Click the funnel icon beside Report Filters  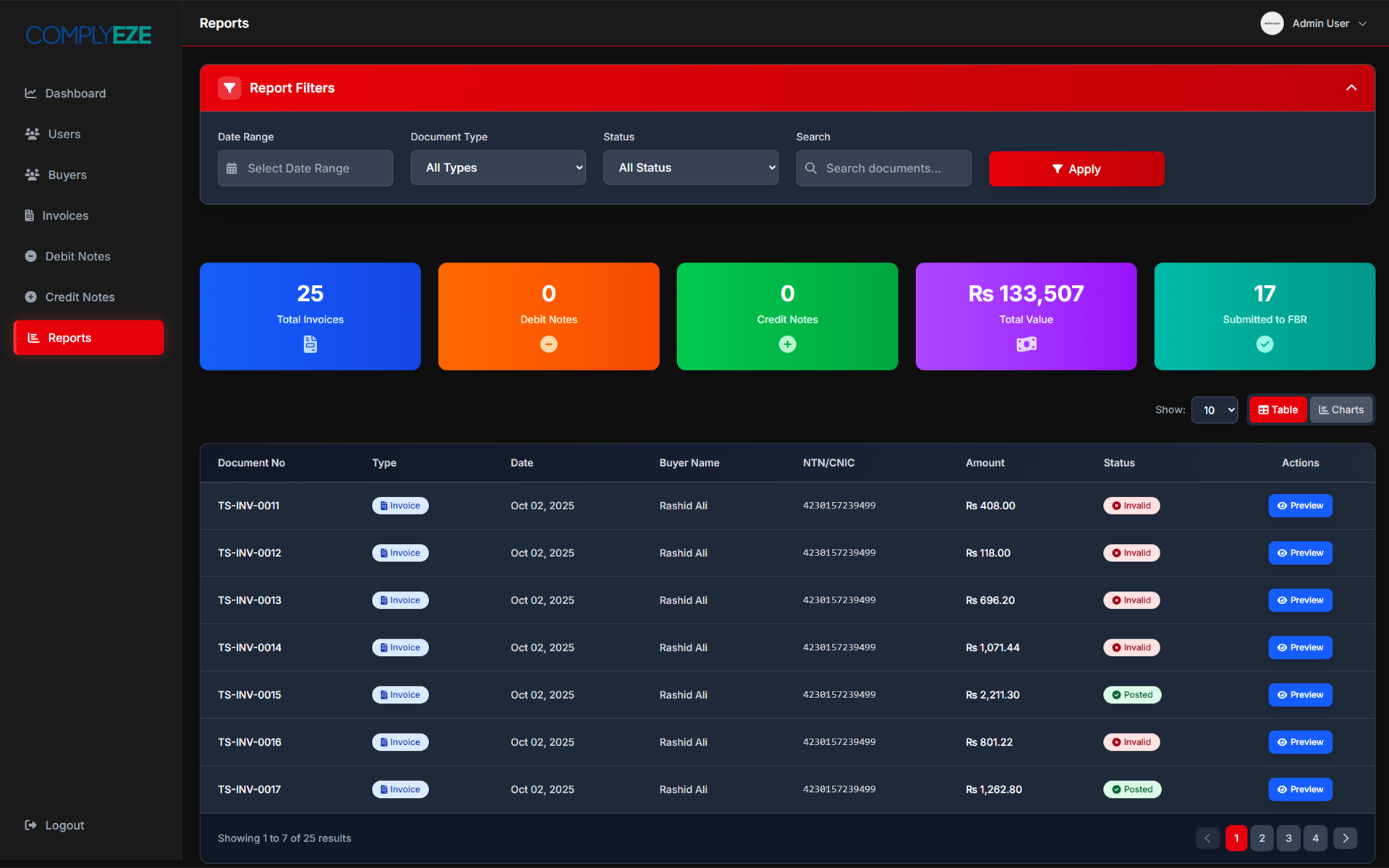pos(229,88)
